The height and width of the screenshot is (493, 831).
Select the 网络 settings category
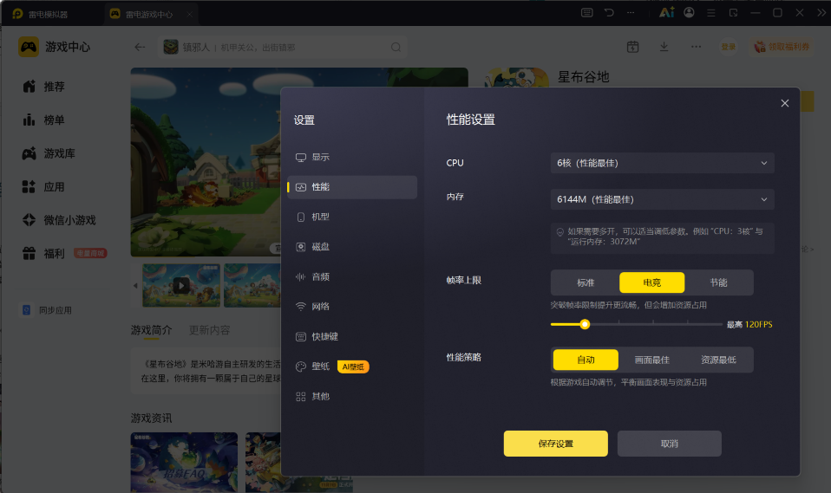pyautogui.click(x=352, y=306)
